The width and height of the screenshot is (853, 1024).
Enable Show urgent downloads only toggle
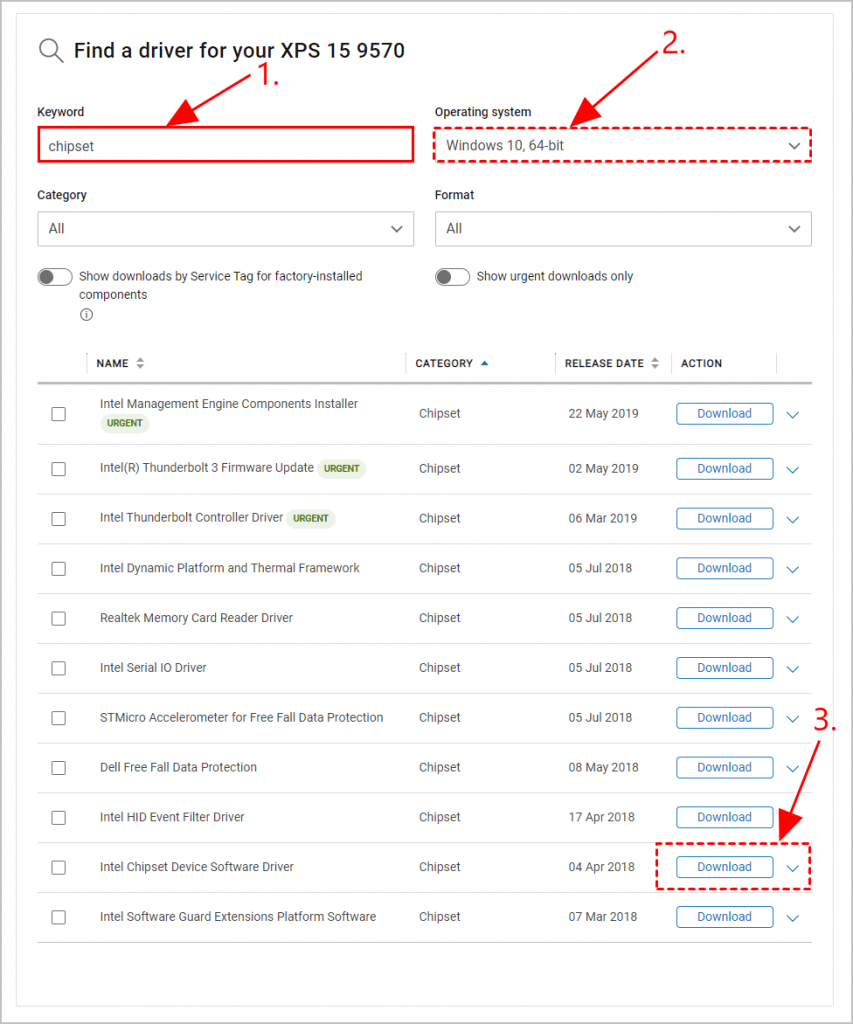pyautogui.click(x=452, y=276)
